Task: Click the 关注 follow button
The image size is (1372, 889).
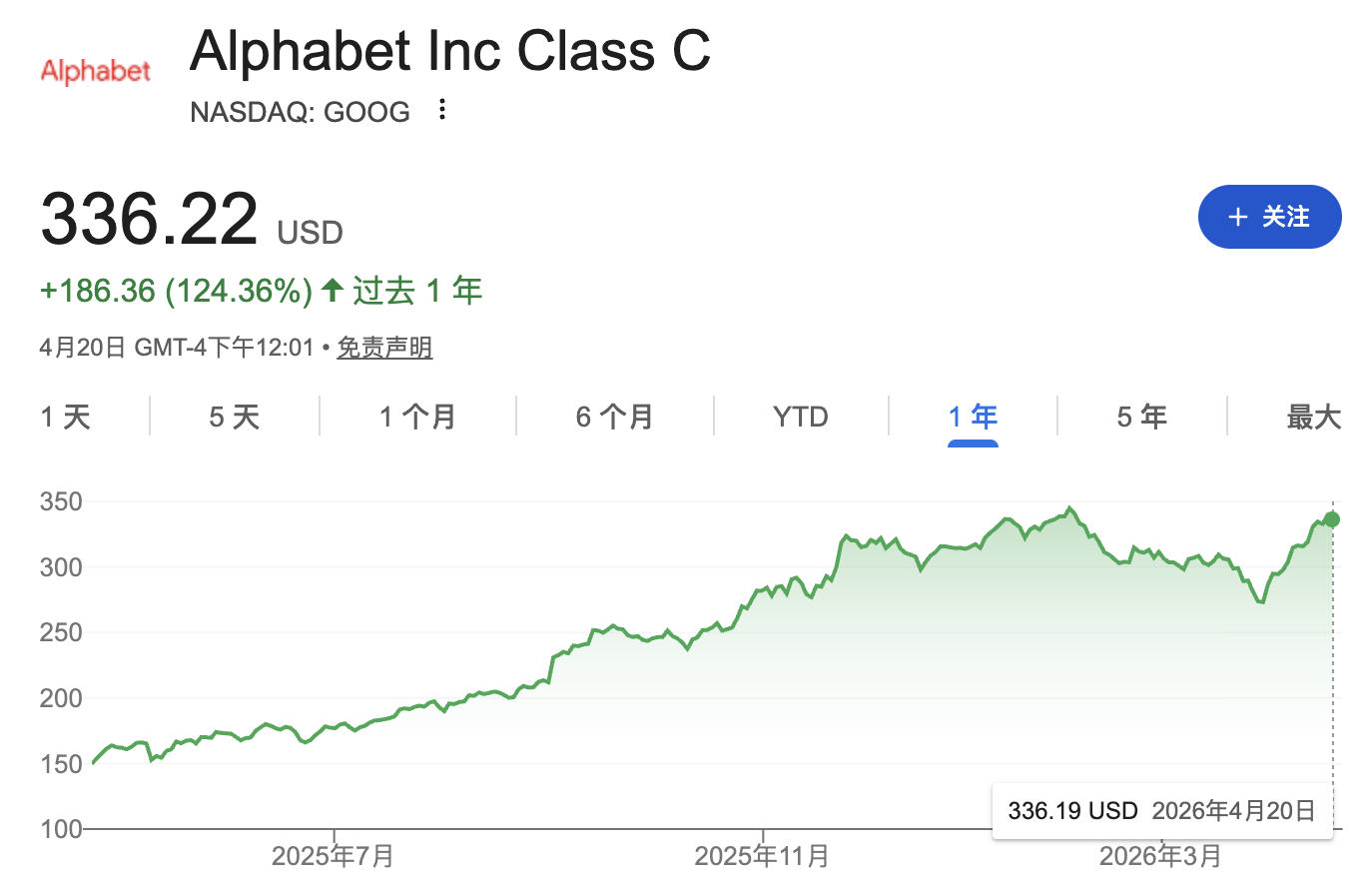Action: (1269, 217)
